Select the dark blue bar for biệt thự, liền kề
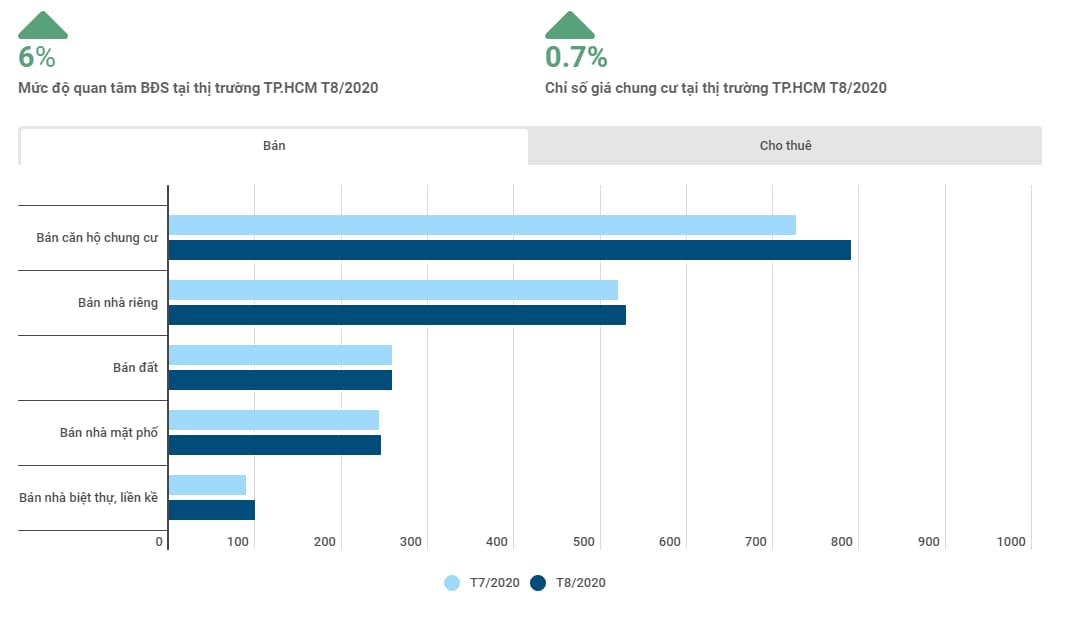The height and width of the screenshot is (618, 1065). (x=211, y=510)
